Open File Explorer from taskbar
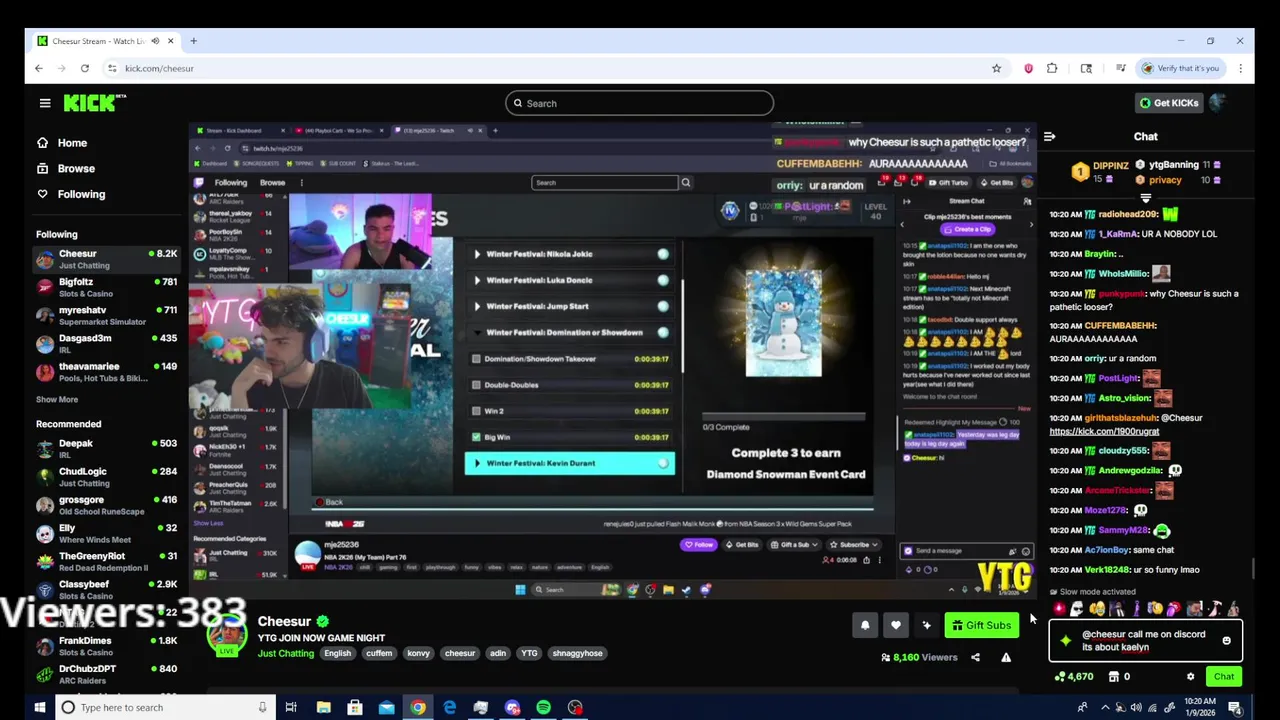The height and width of the screenshot is (720, 1280). point(323,707)
